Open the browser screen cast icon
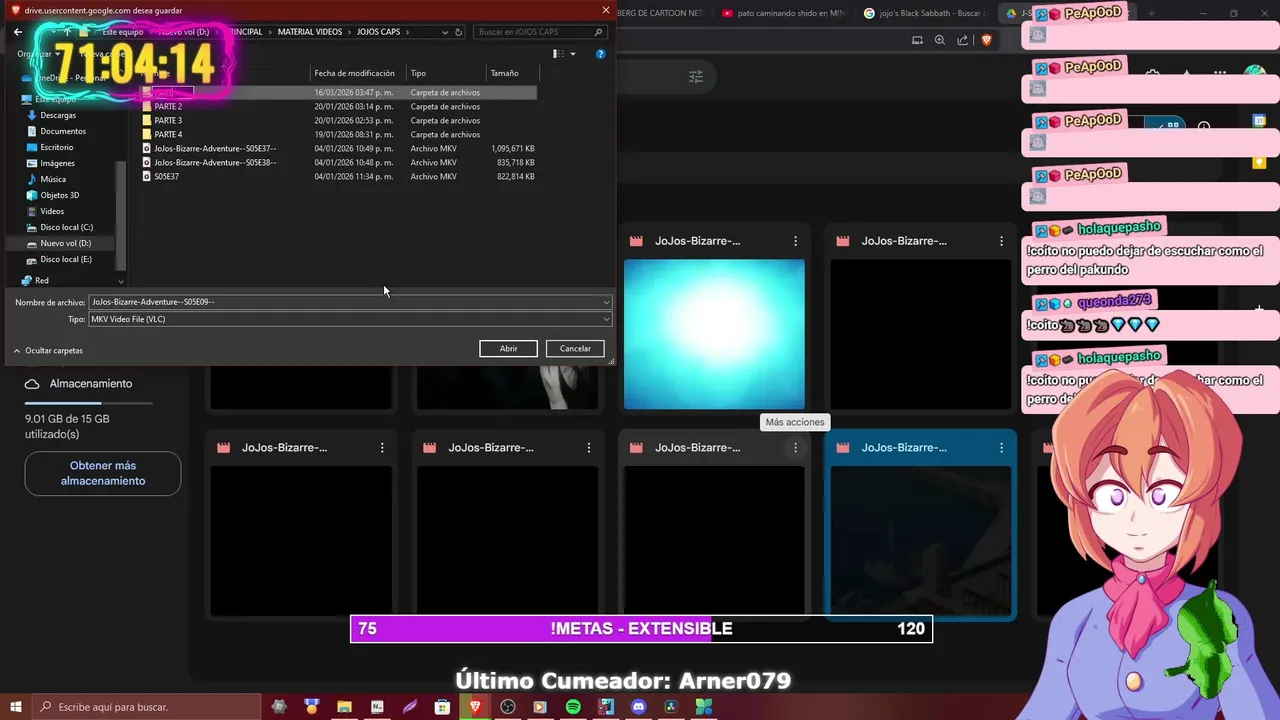 [917, 40]
